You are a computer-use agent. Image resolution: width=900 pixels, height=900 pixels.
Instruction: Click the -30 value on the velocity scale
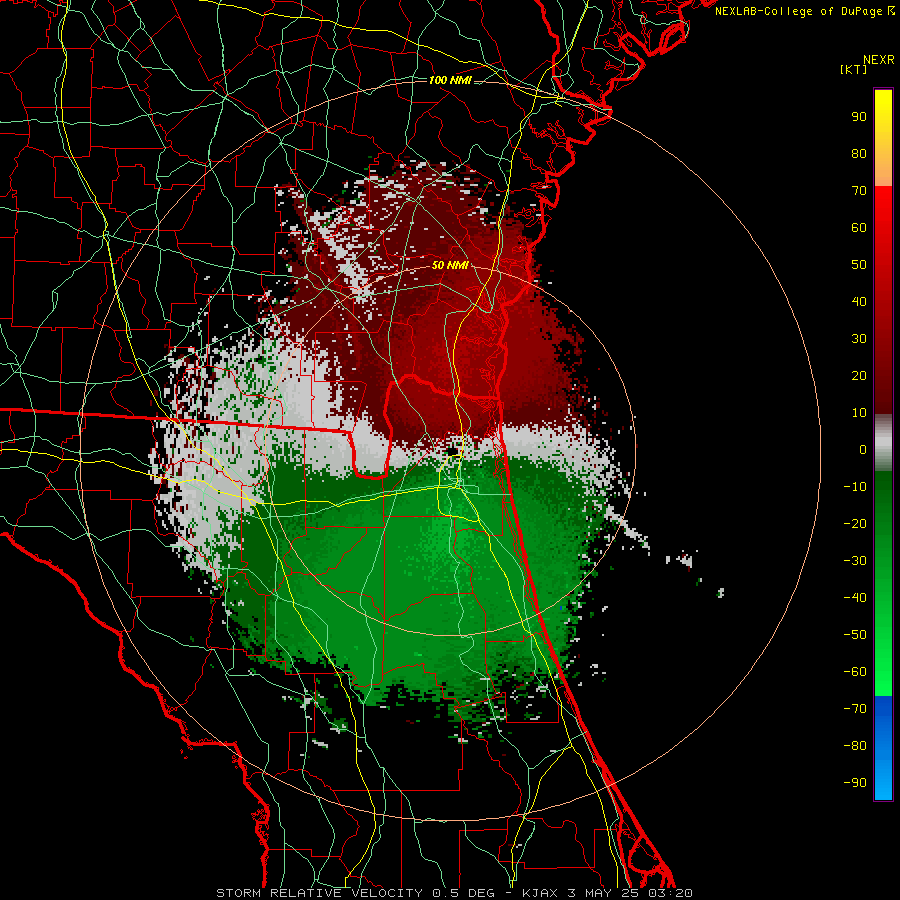pyautogui.click(x=855, y=561)
